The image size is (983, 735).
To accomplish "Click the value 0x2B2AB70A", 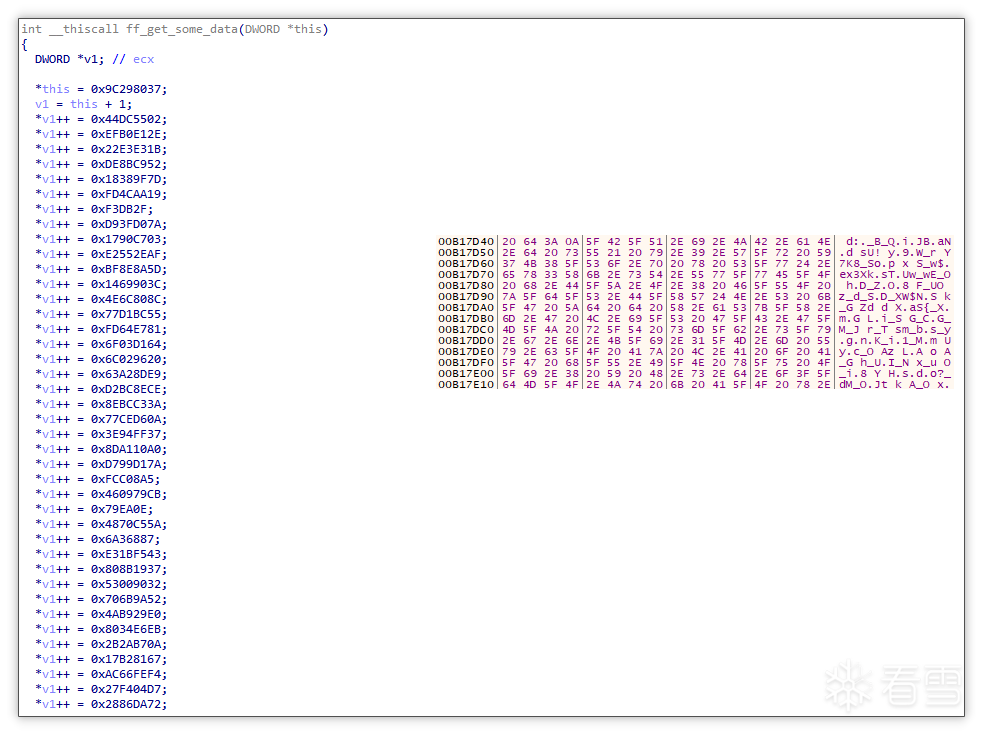I will (125, 646).
